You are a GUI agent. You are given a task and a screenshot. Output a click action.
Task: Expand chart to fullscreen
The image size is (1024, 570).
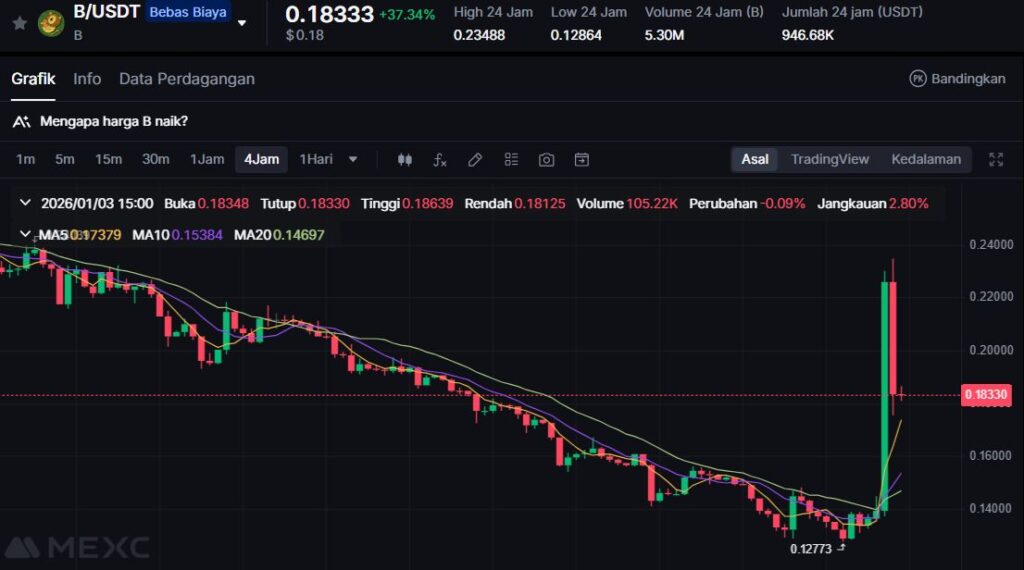click(x=996, y=159)
